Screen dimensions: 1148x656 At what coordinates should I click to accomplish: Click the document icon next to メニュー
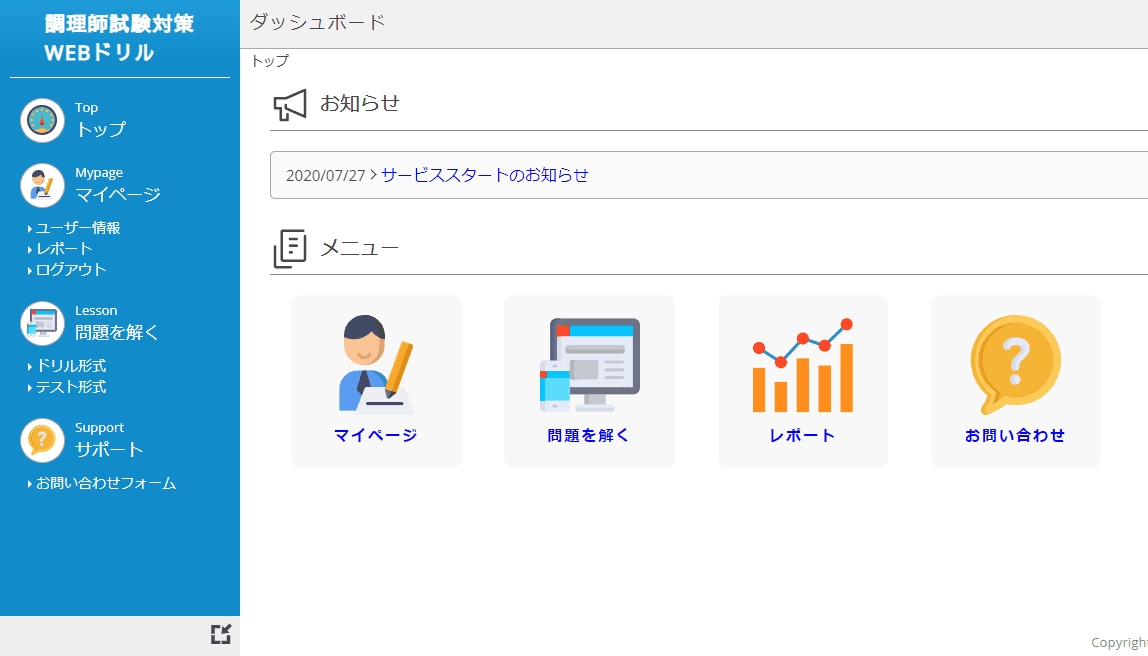click(x=289, y=247)
